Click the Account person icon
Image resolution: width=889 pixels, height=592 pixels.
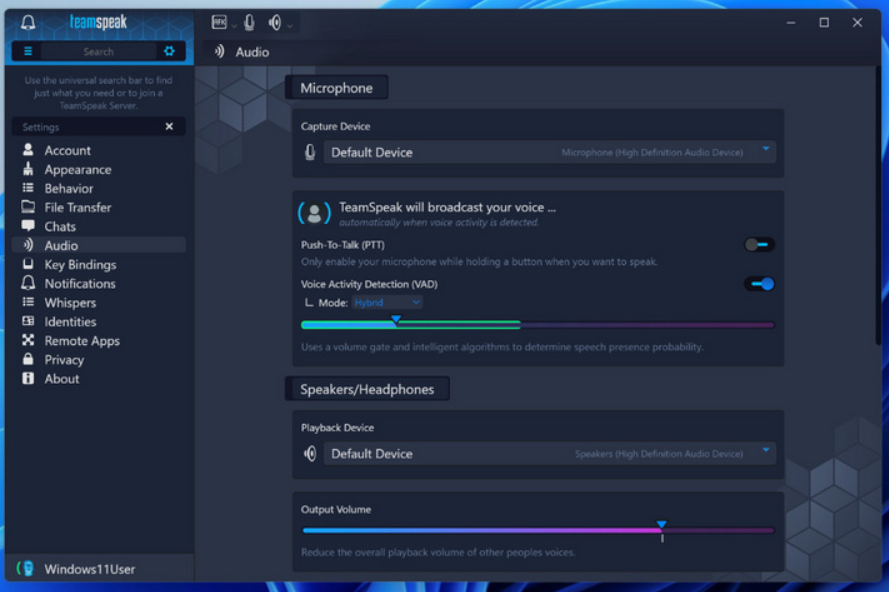(x=28, y=150)
